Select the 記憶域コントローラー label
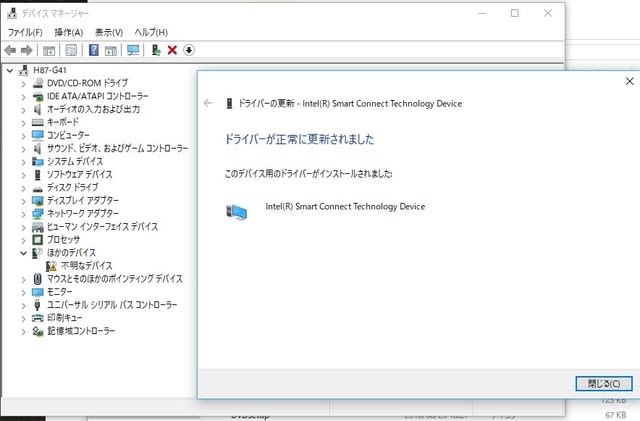Image resolution: width=640 pixels, height=421 pixels. [x=81, y=331]
